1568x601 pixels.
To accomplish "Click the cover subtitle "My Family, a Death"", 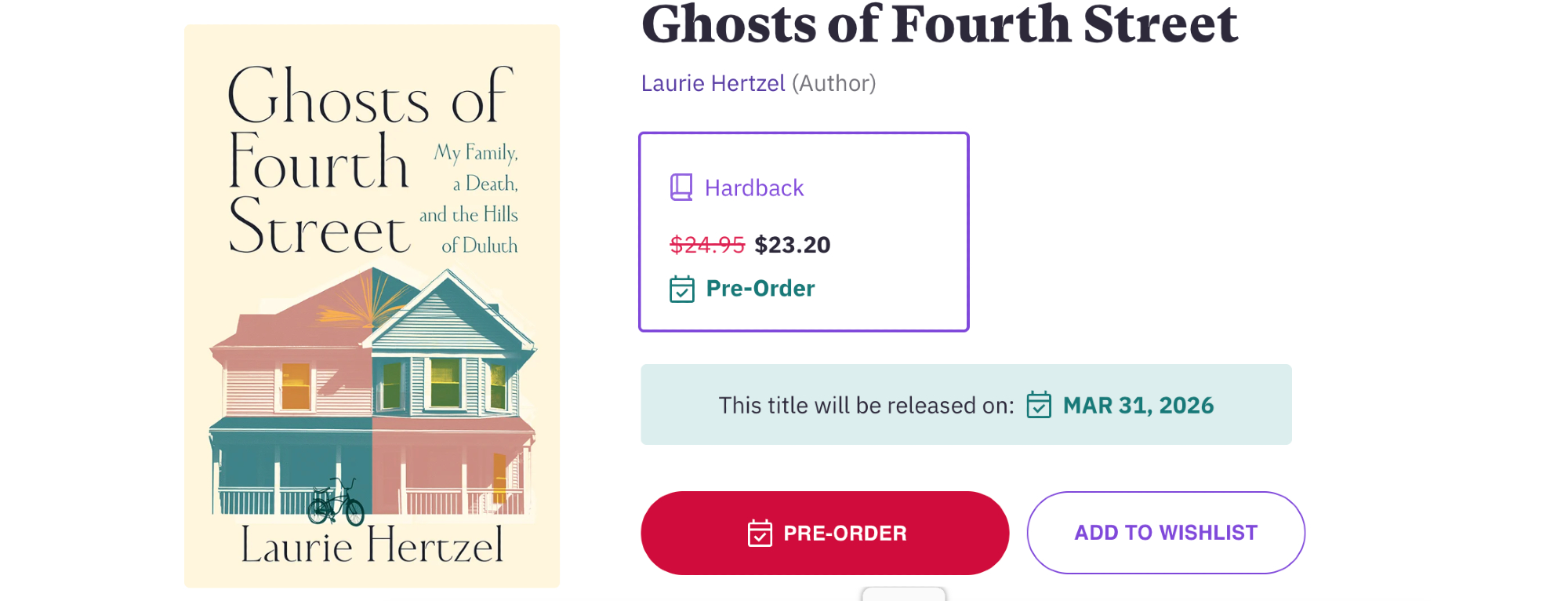I will [477, 168].
